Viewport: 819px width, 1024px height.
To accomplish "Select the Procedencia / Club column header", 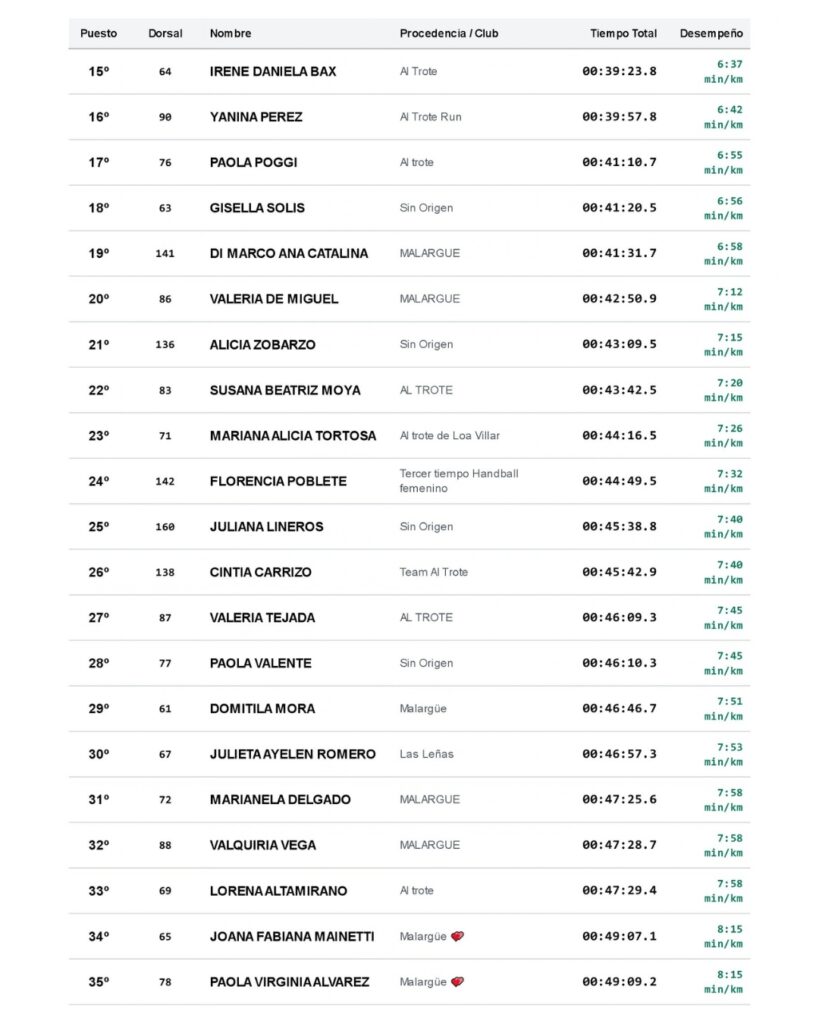I will (449, 33).
